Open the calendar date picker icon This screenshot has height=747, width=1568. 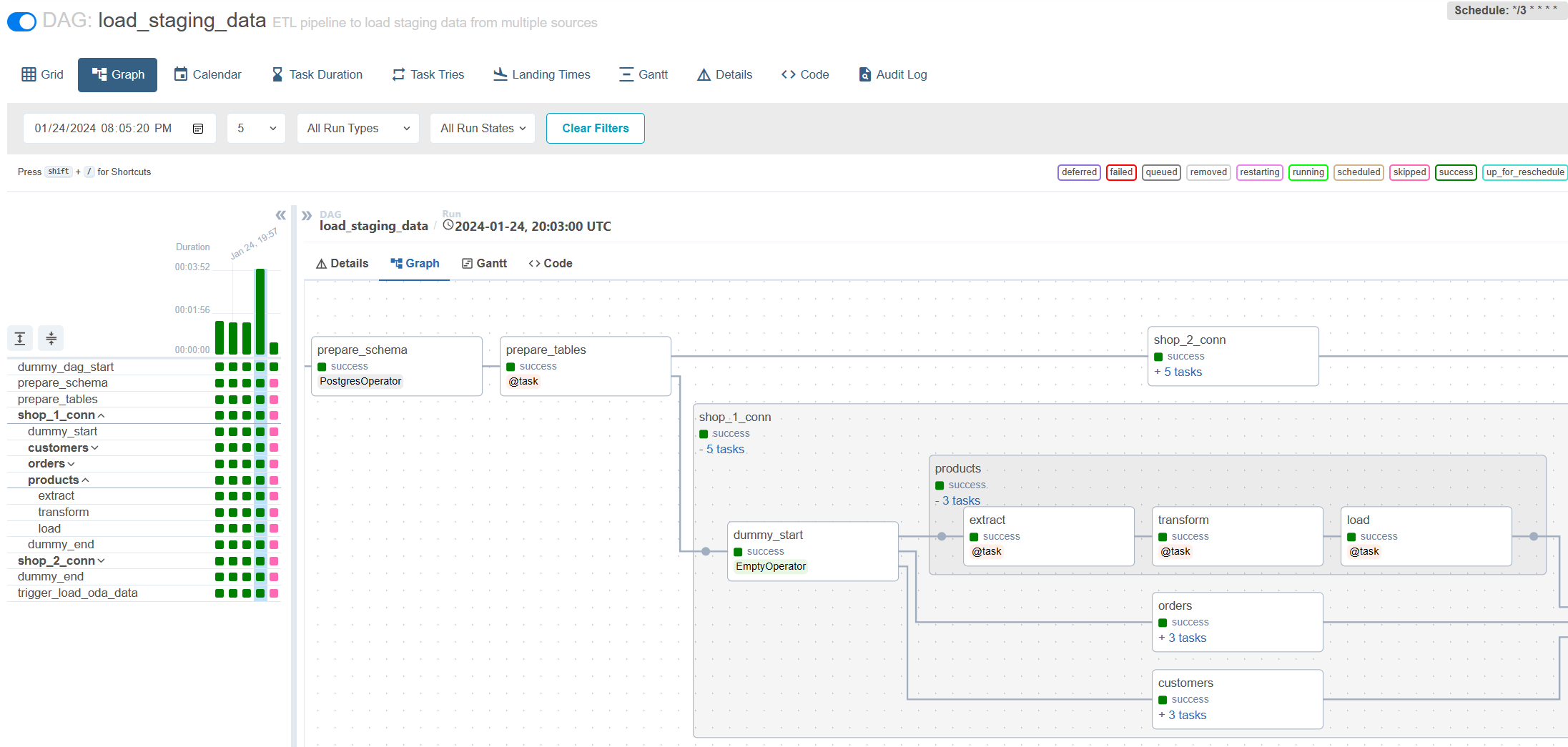(x=198, y=129)
